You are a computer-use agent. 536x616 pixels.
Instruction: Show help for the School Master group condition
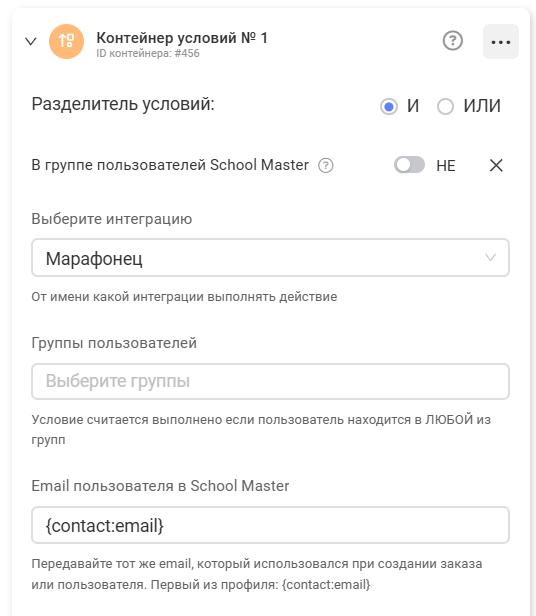coord(325,165)
